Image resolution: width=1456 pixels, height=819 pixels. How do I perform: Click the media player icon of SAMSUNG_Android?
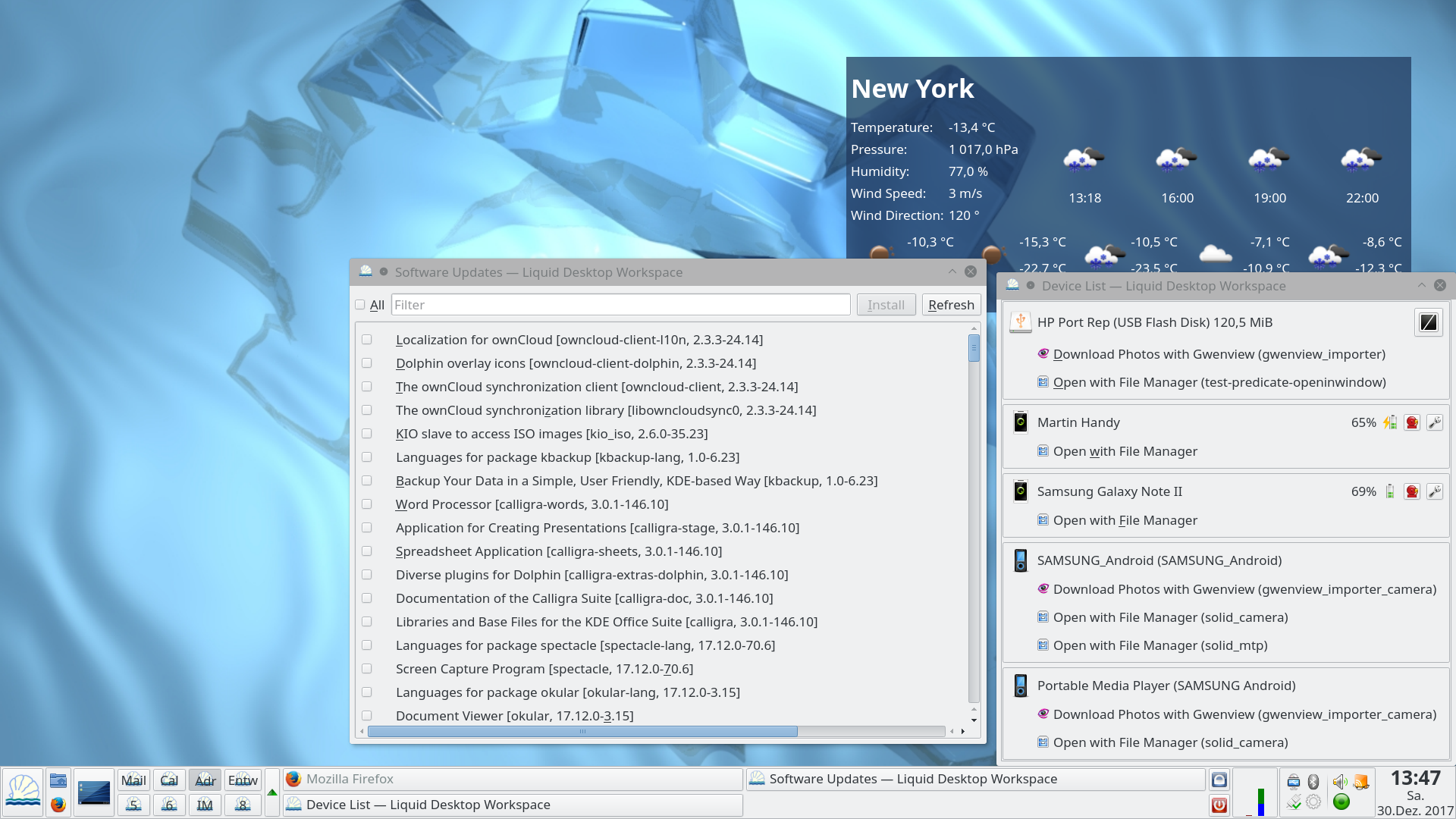1021,560
